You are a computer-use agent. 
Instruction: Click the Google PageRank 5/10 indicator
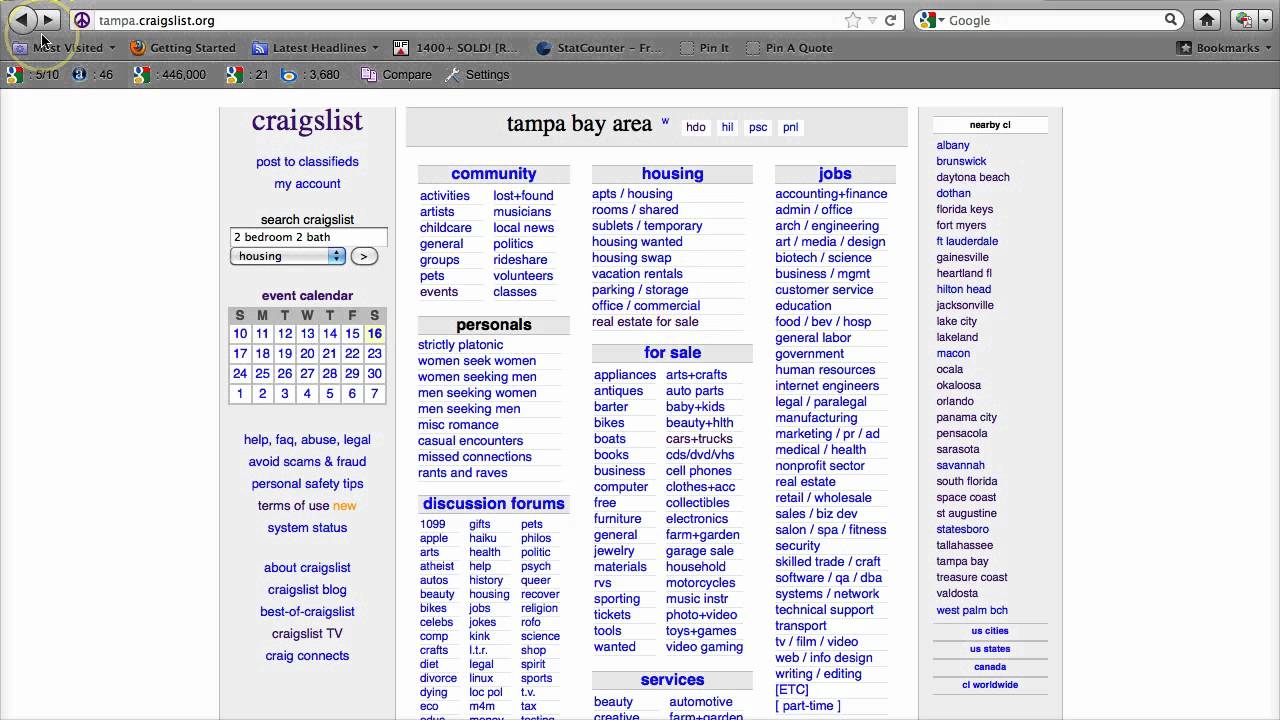(x=33, y=74)
